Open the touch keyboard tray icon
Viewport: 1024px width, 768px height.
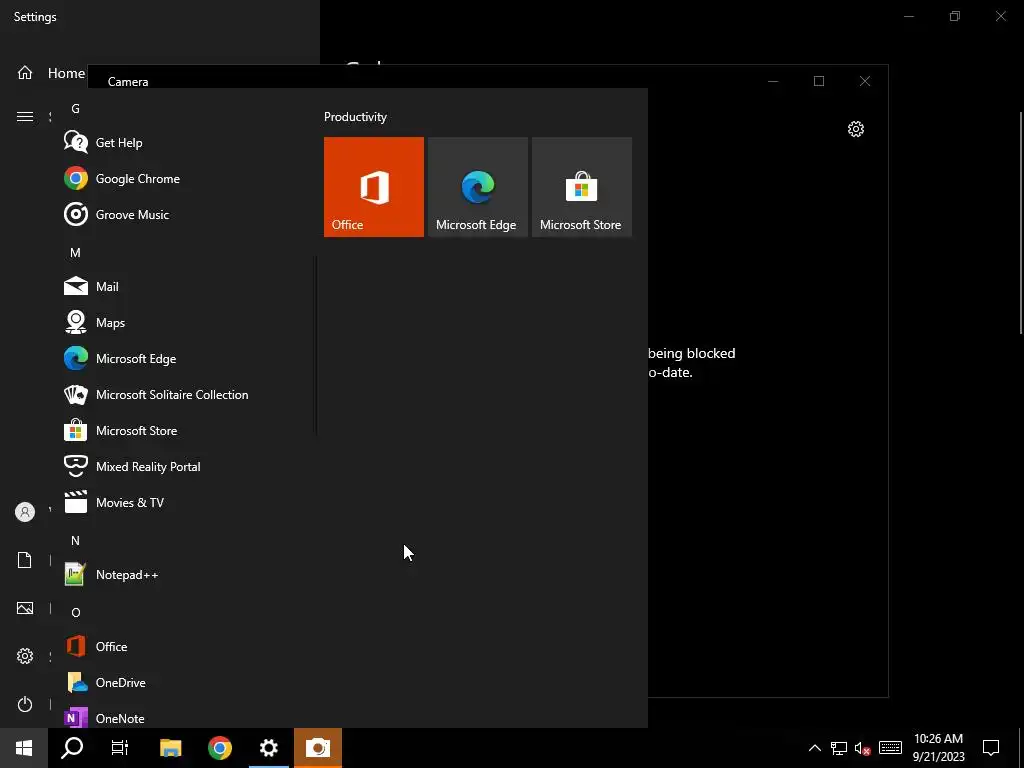click(890, 748)
